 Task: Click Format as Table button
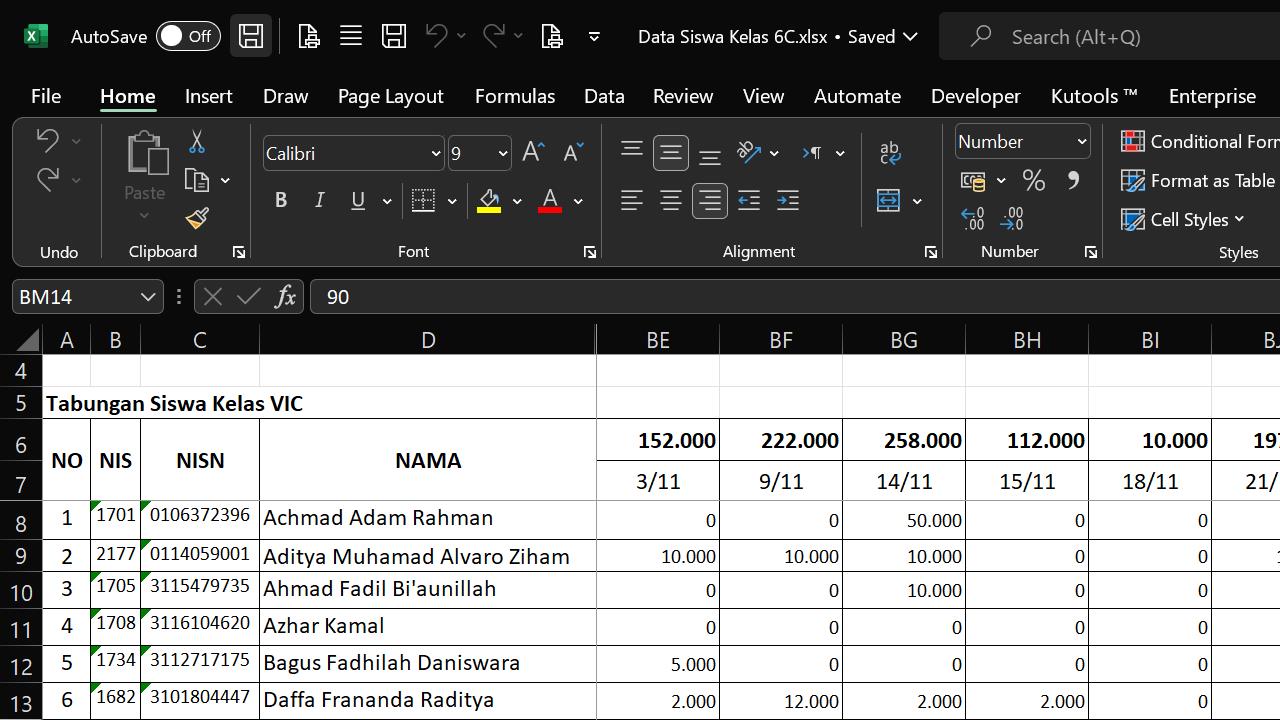tap(1198, 181)
